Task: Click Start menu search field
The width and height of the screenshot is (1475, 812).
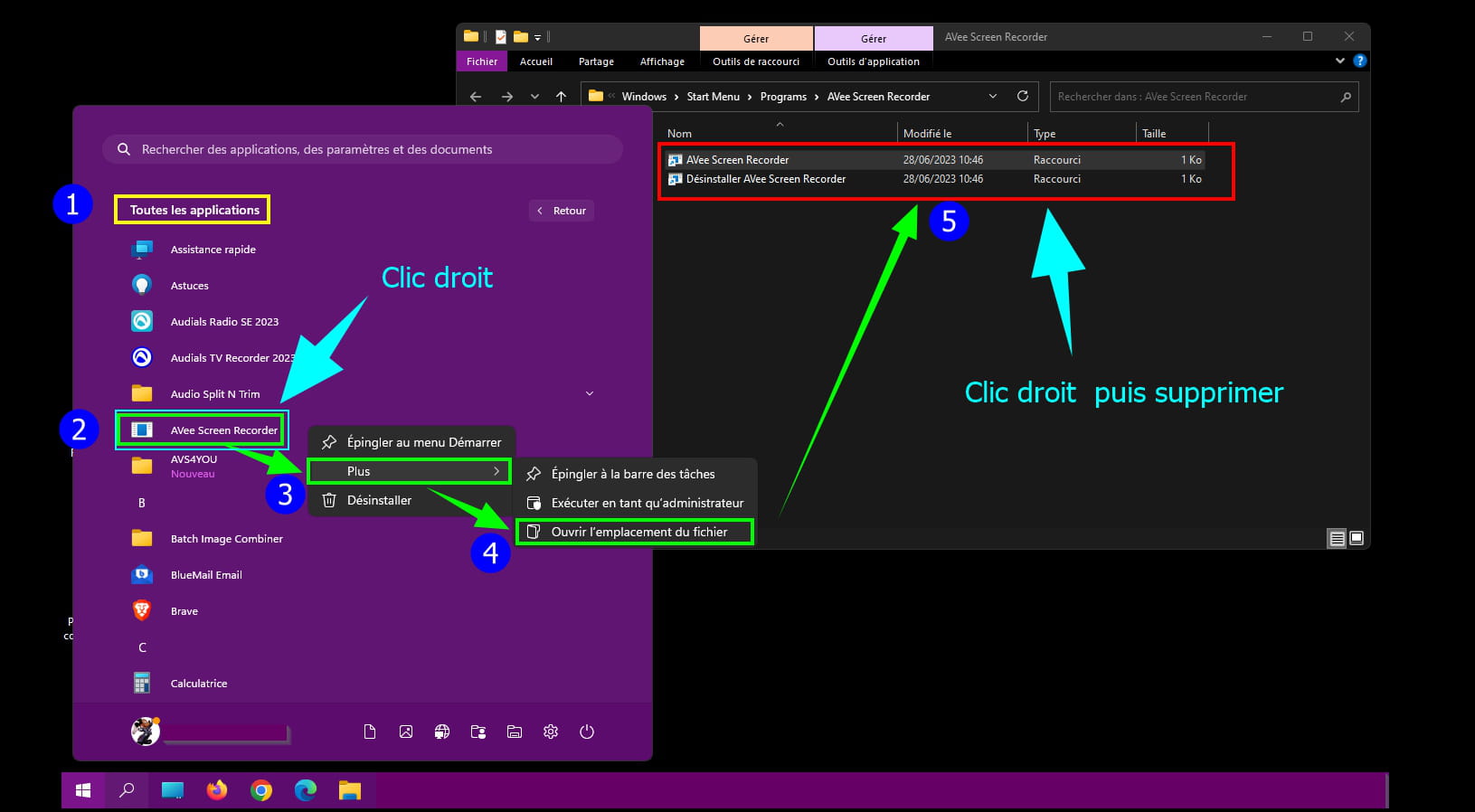Action: [363, 149]
